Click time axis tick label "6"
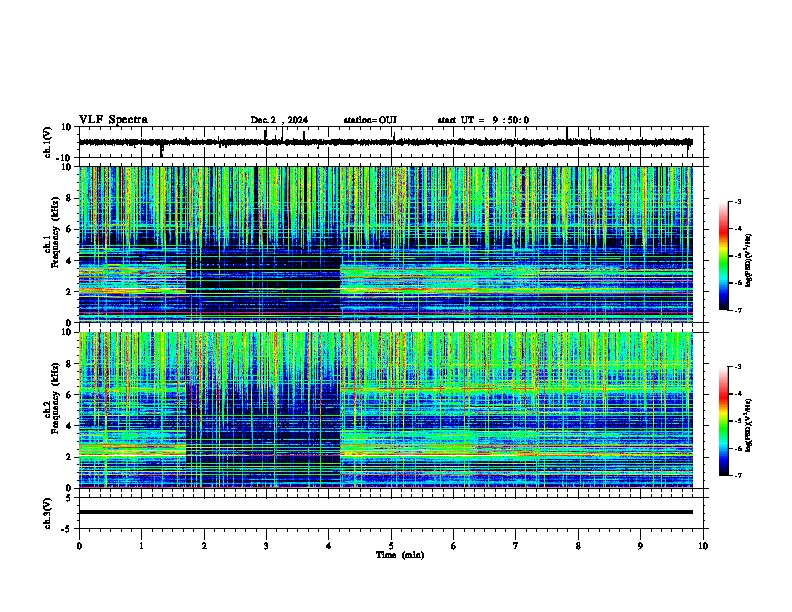This screenshot has width=792, height=612. (454, 546)
